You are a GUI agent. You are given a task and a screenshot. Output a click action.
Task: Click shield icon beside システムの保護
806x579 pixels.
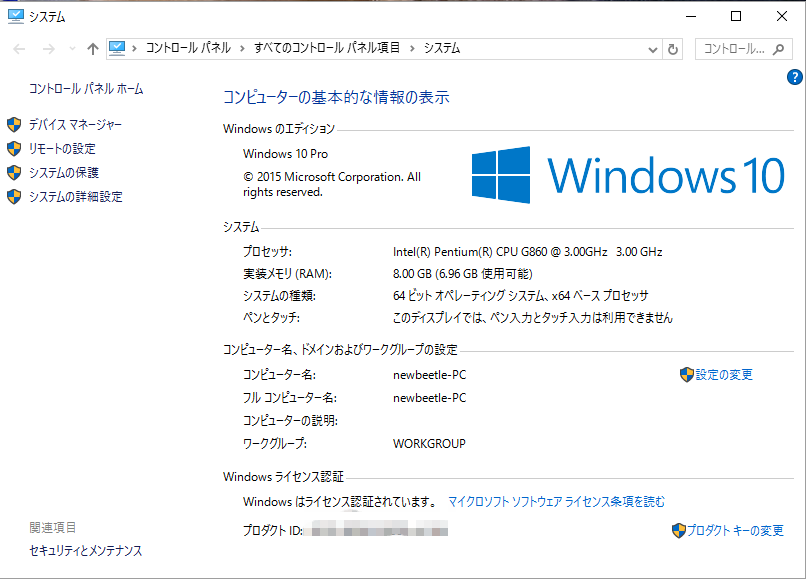pos(14,173)
